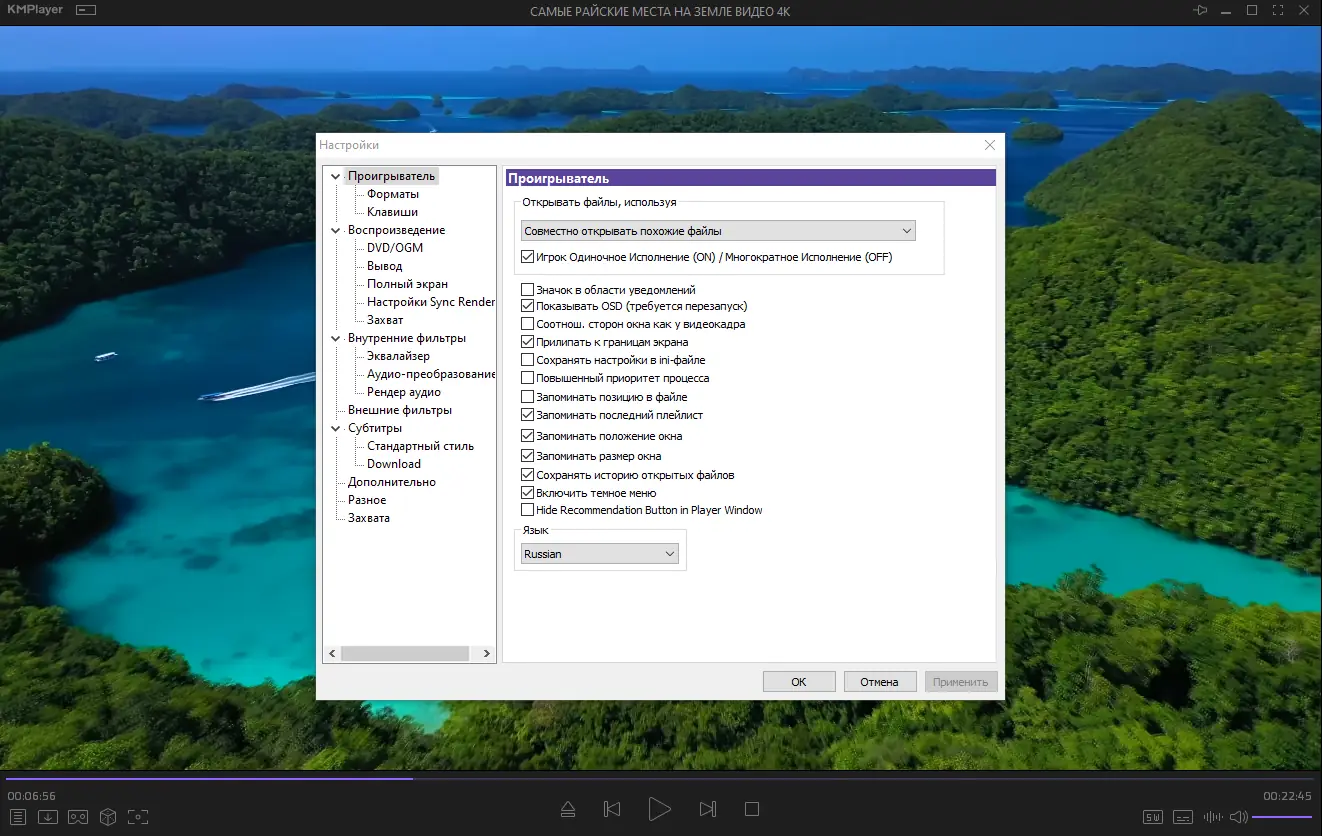The height and width of the screenshot is (836, 1322).
Task: Select Разное in settings tree
Action: pyautogui.click(x=367, y=500)
